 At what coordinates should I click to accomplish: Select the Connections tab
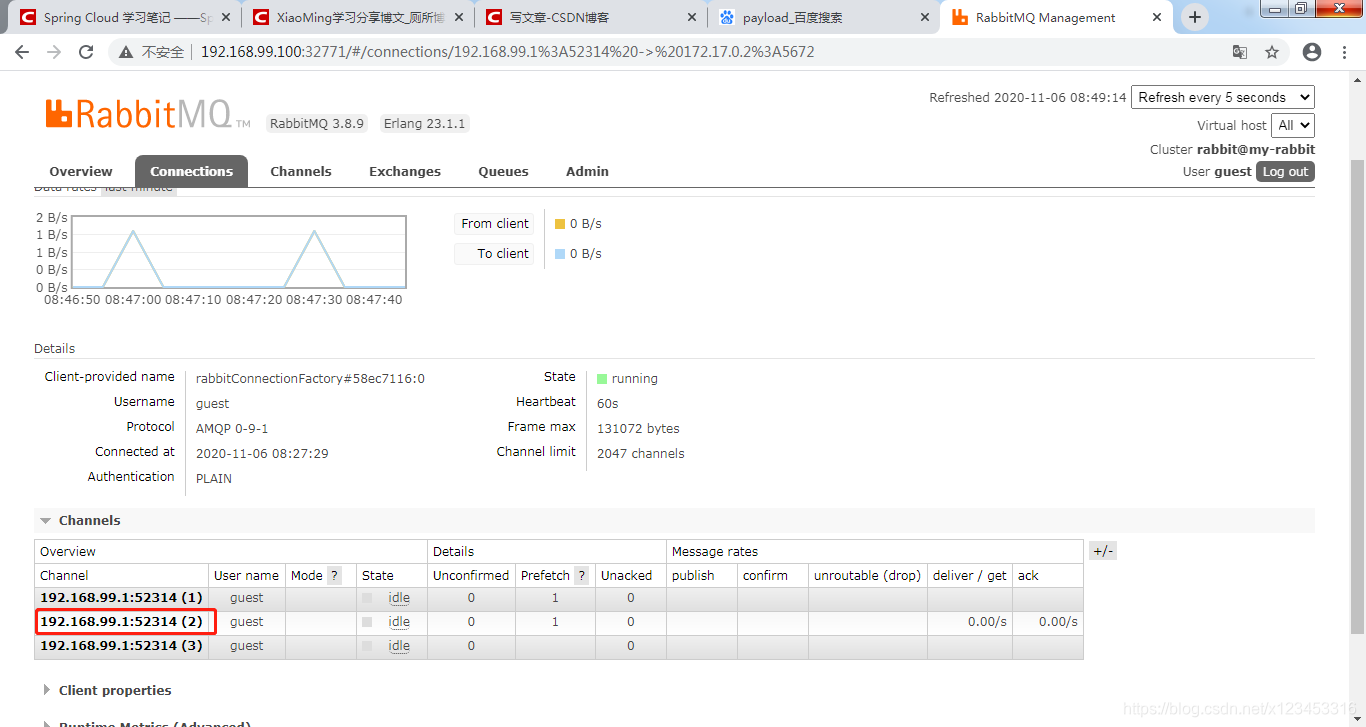(x=191, y=171)
